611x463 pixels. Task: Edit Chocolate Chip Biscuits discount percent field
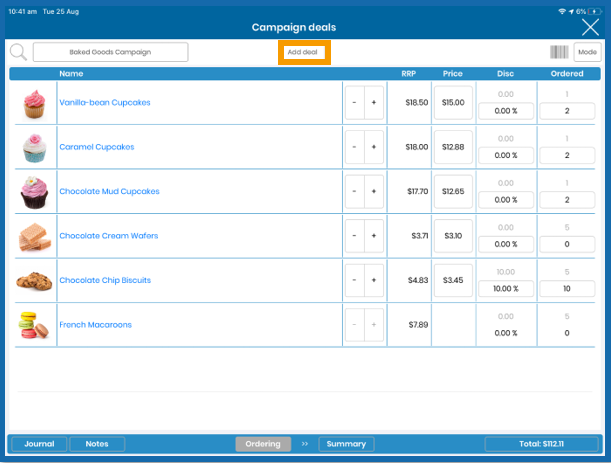point(506,289)
